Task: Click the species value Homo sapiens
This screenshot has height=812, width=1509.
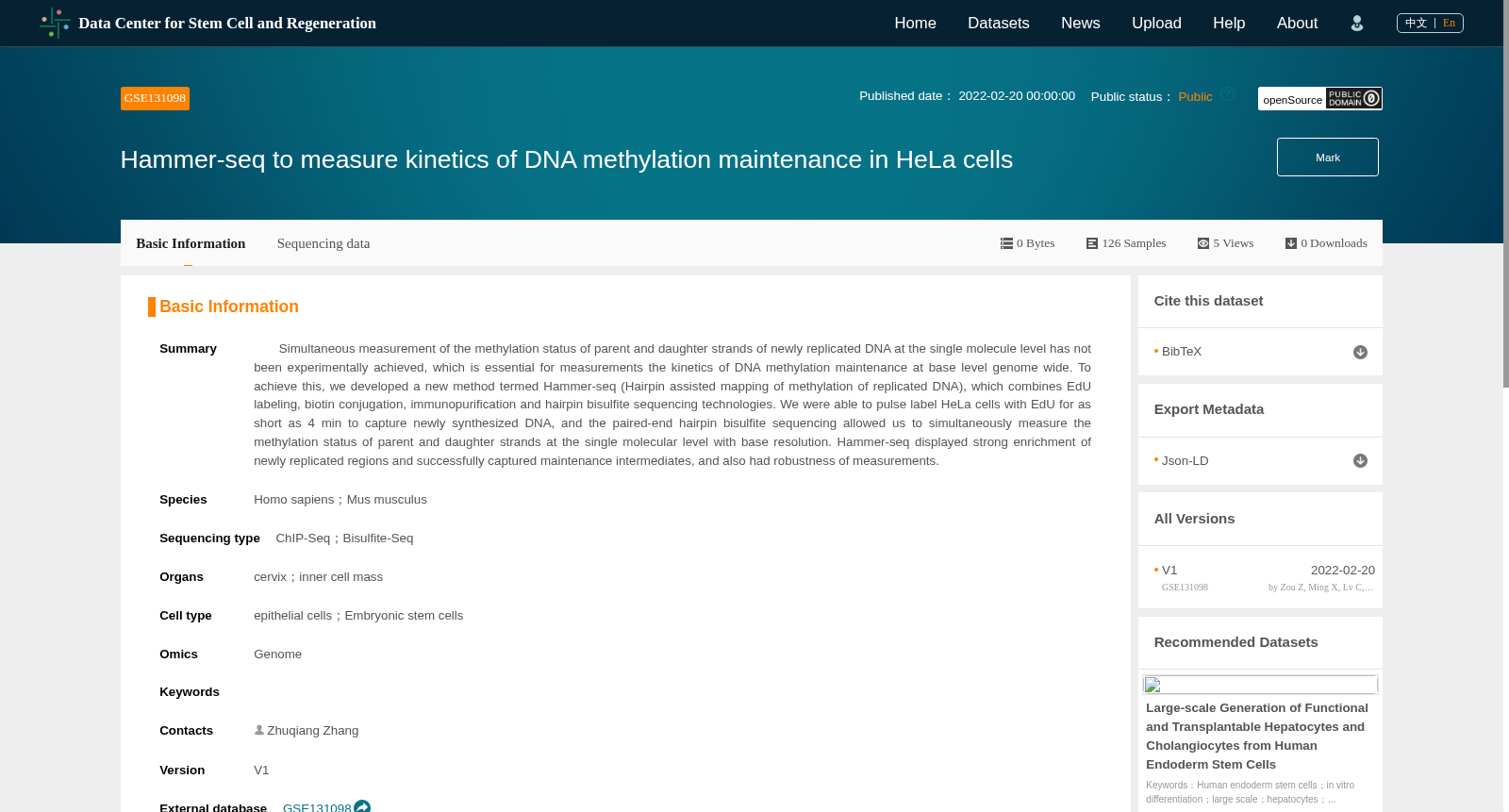Action: [x=293, y=499]
